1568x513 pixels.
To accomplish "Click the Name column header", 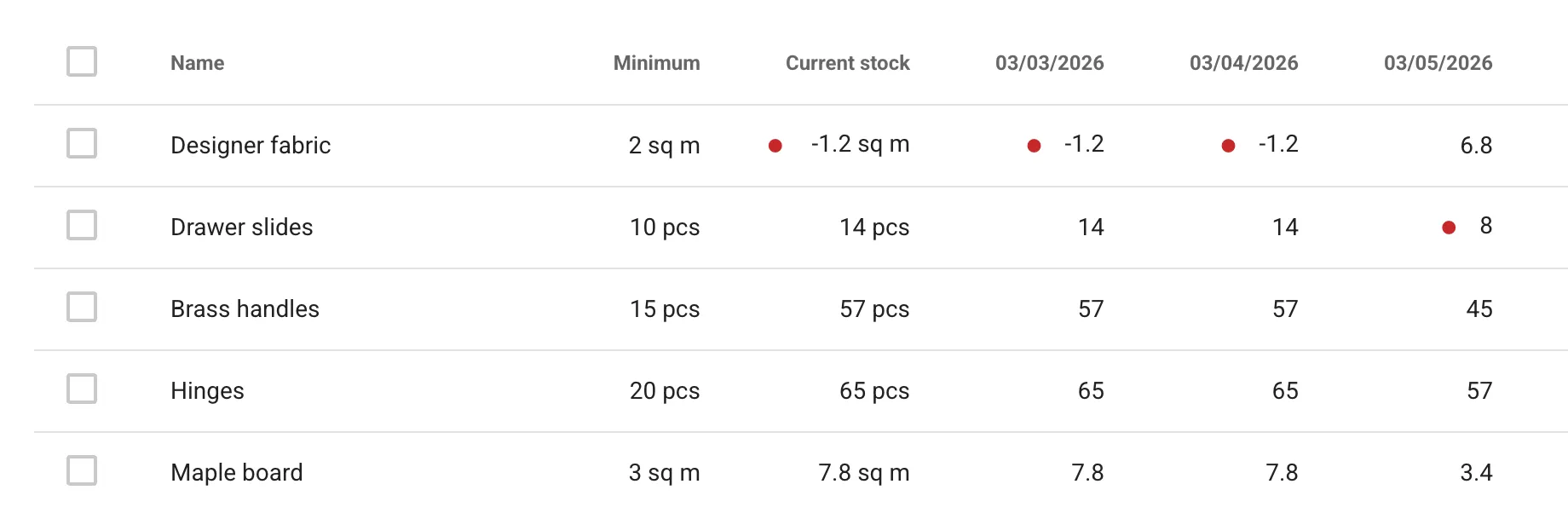I will 197,62.
